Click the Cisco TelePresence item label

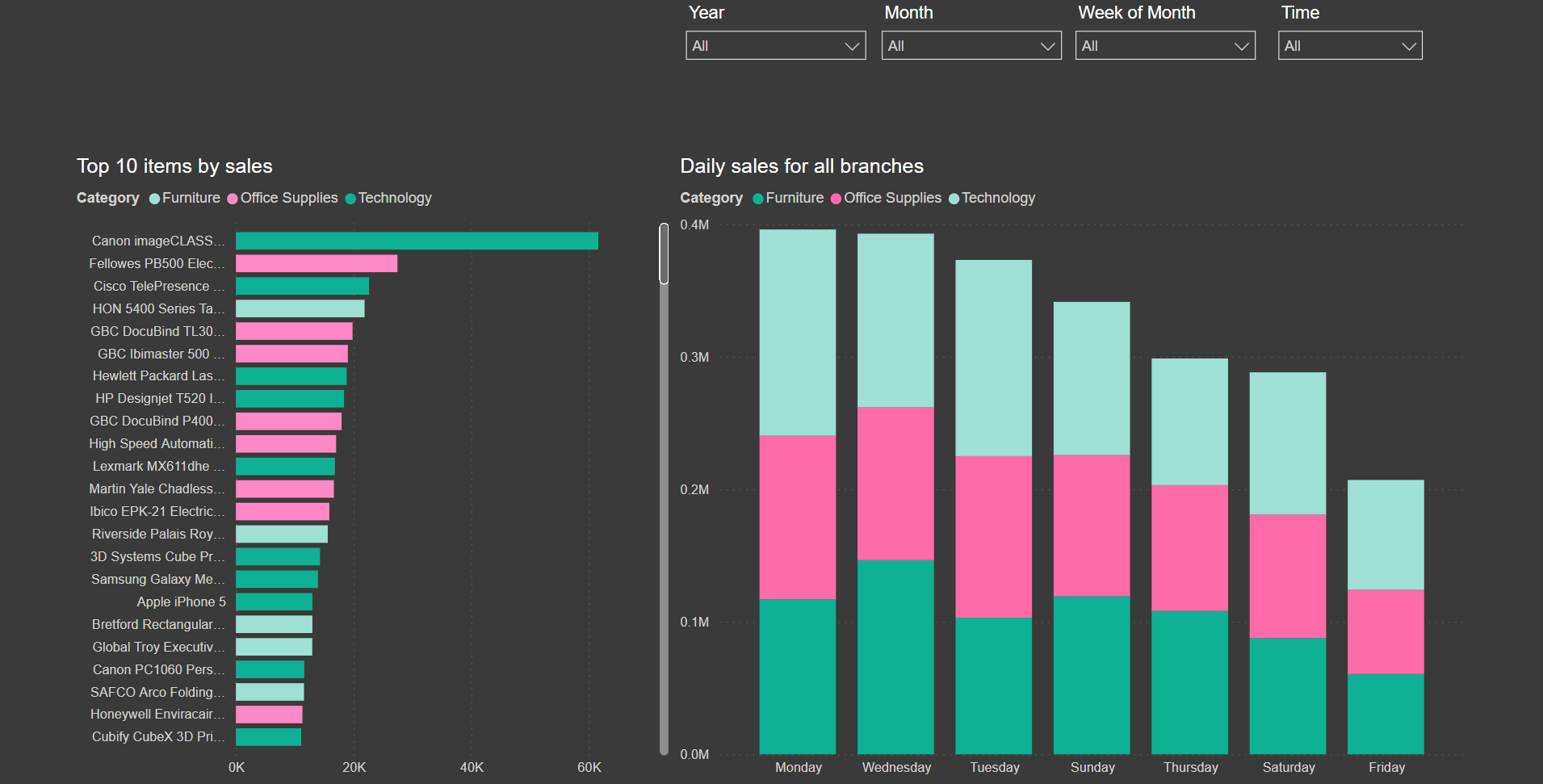[159, 286]
